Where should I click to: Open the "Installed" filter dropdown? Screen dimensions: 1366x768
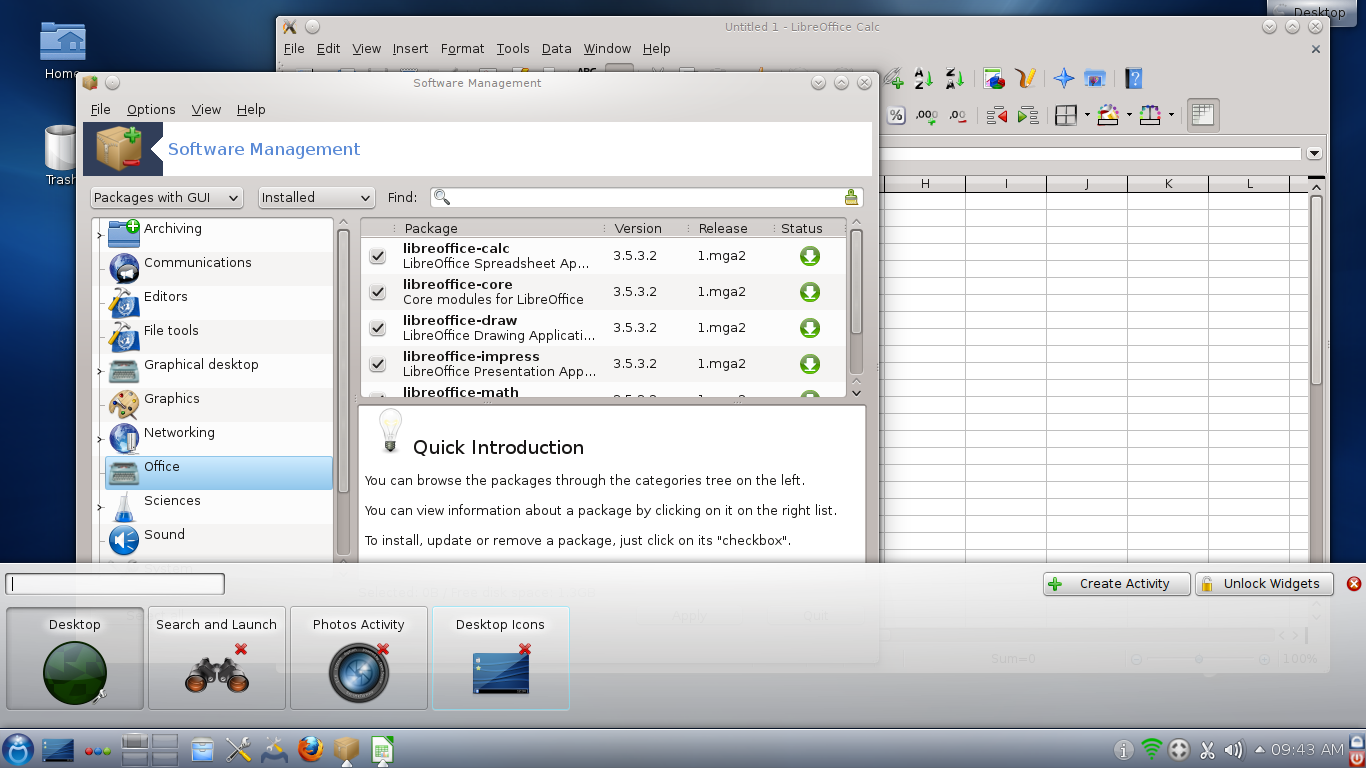[x=316, y=198]
